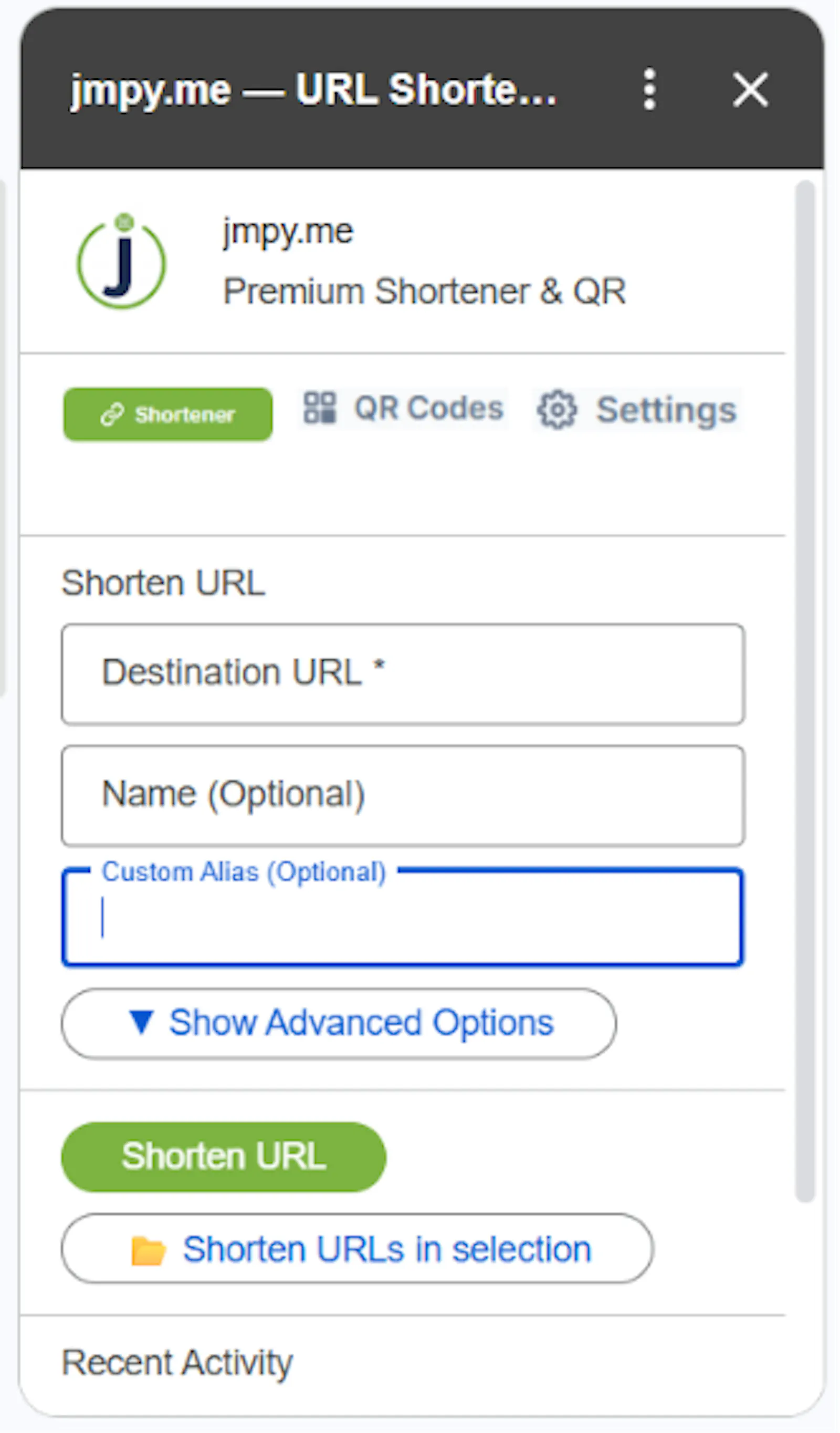
Task: Click the Recent Activity heading
Action: click(x=177, y=1363)
